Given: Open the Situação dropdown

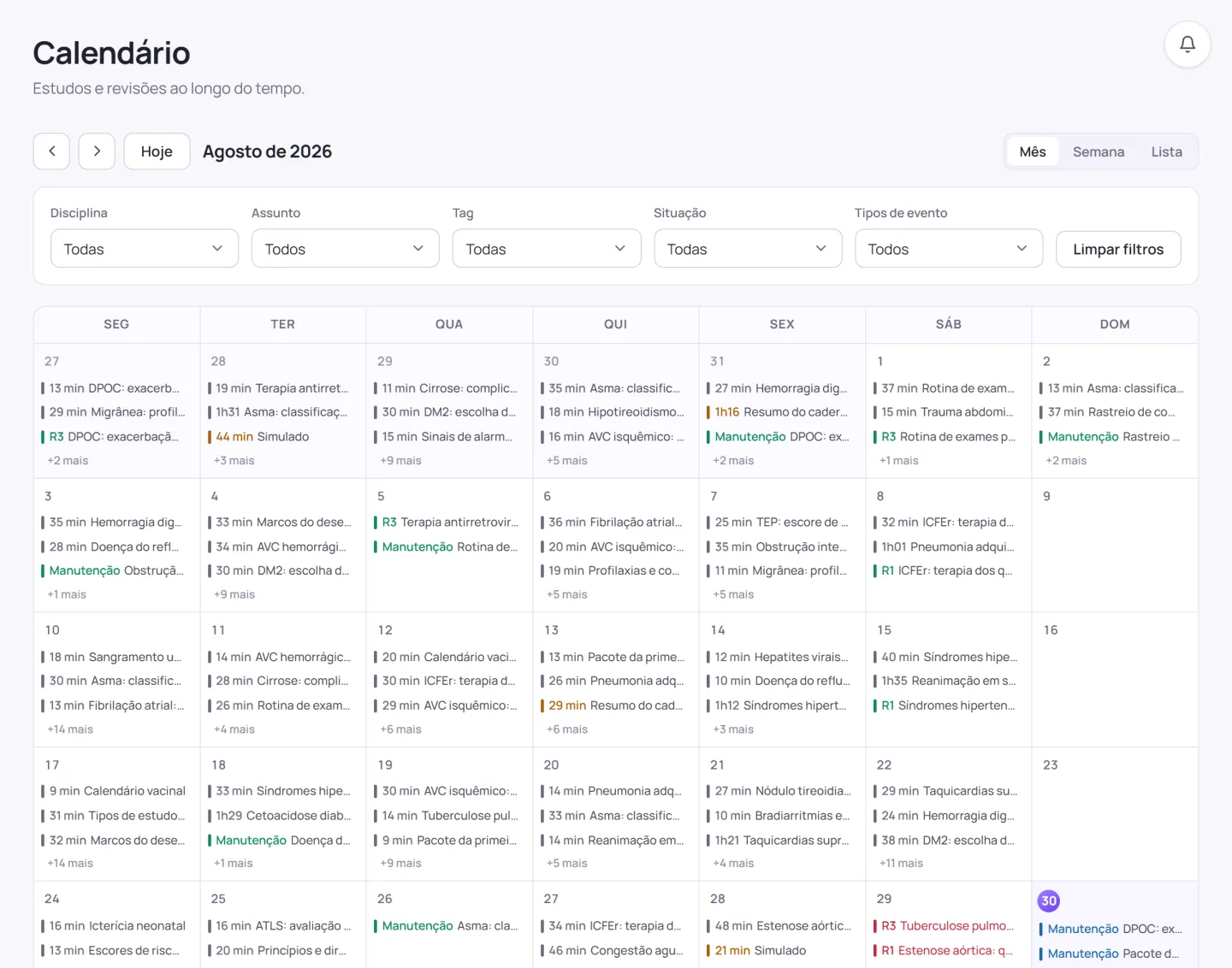Looking at the screenshot, I should click(x=748, y=249).
